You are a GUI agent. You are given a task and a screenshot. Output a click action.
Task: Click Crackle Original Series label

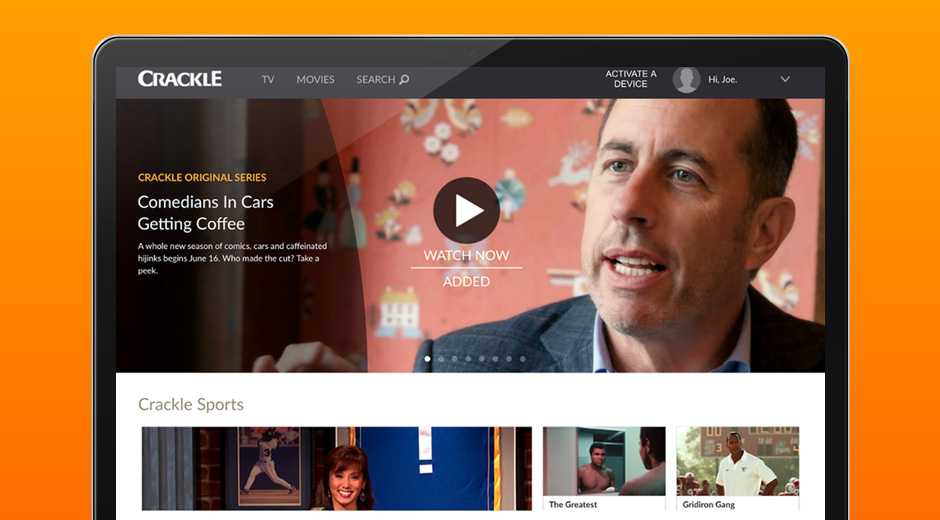click(x=202, y=178)
